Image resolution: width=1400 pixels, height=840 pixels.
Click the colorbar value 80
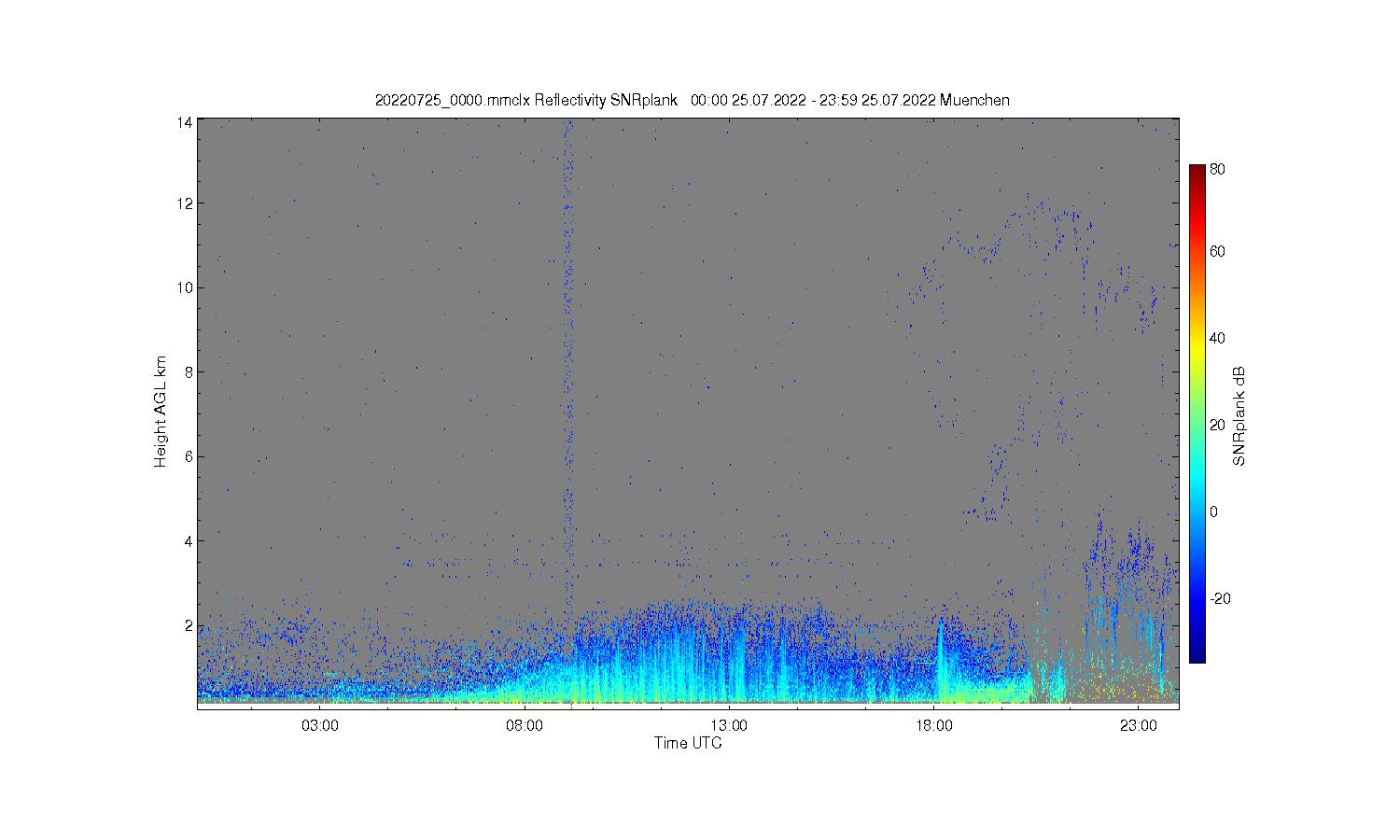[x=1217, y=170]
